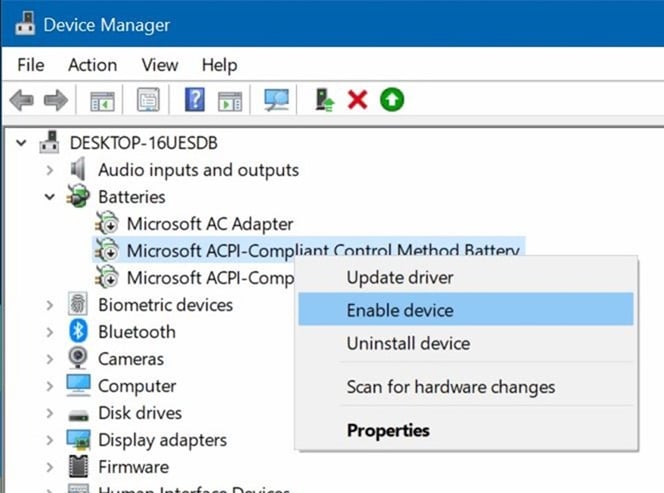664x493 pixels.
Task: Expand the Display adapters category
Action: (x=50, y=440)
